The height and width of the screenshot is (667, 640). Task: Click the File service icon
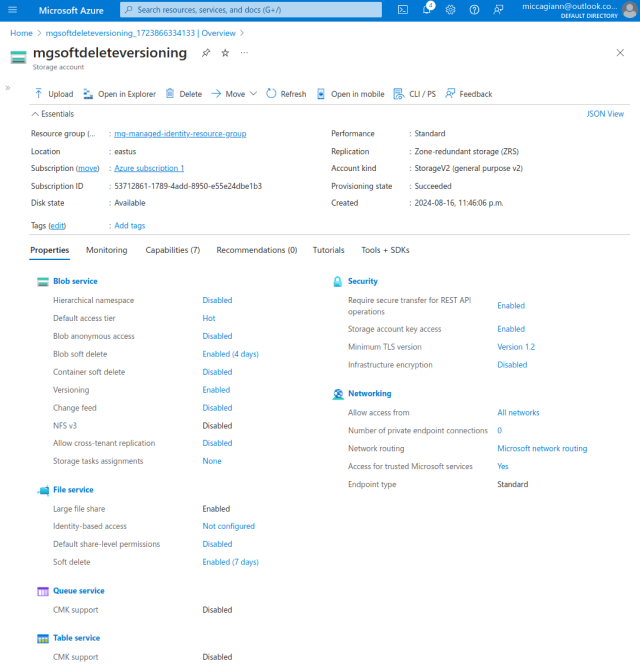coord(43,490)
